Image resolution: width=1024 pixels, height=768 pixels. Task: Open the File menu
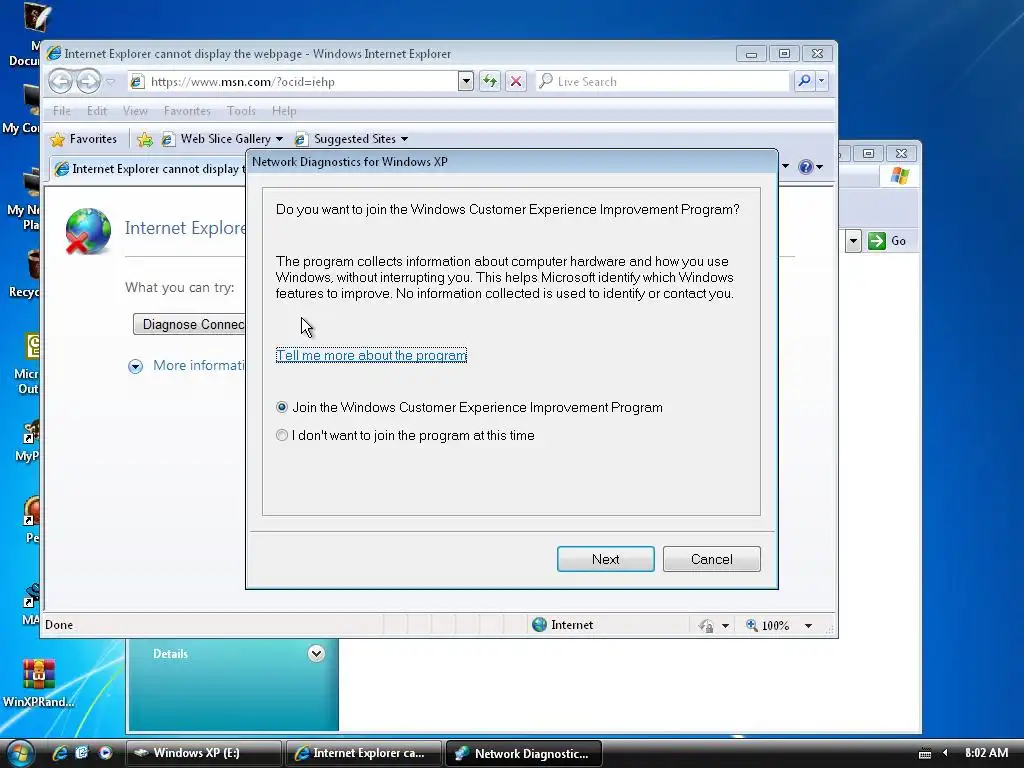pos(61,111)
